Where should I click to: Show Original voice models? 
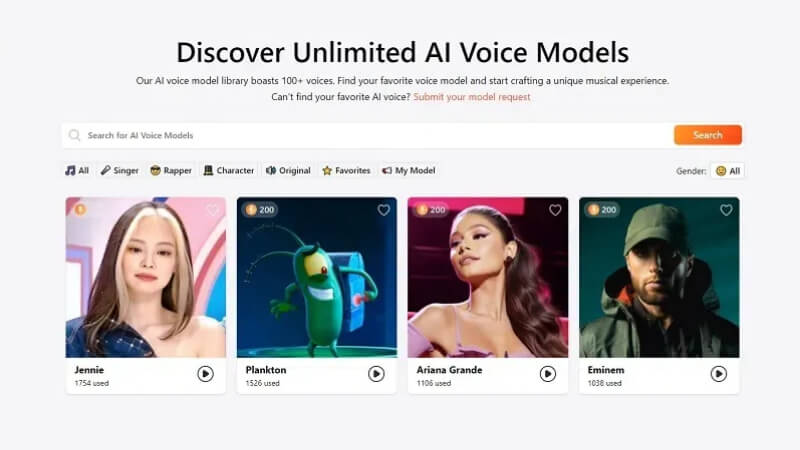(288, 170)
